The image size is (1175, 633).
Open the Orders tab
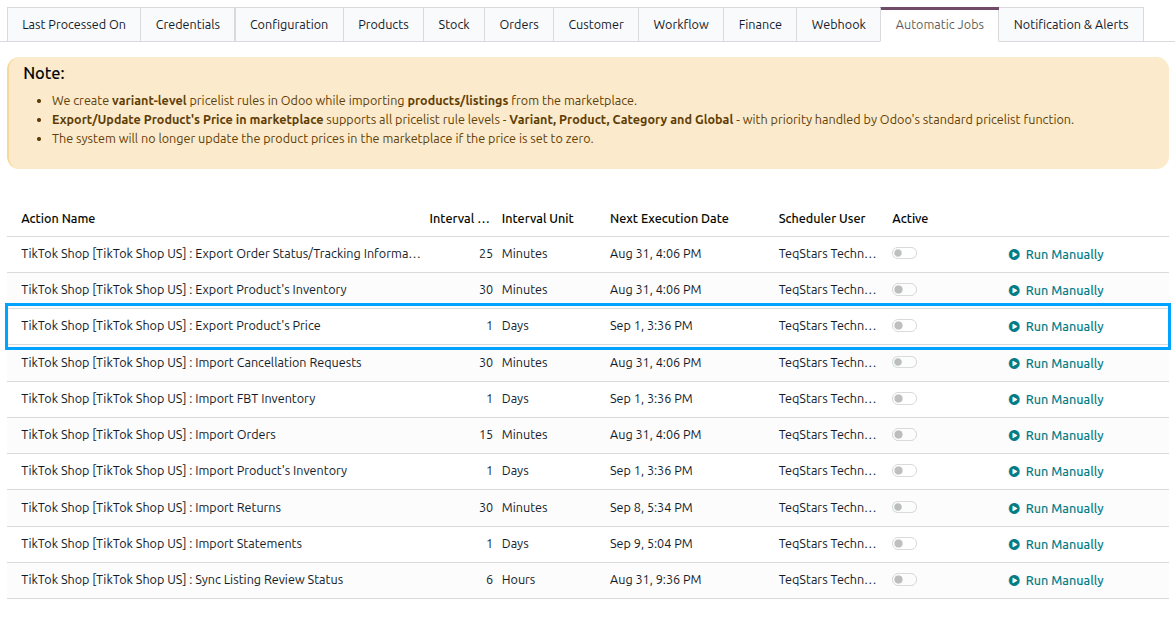pos(519,25)
